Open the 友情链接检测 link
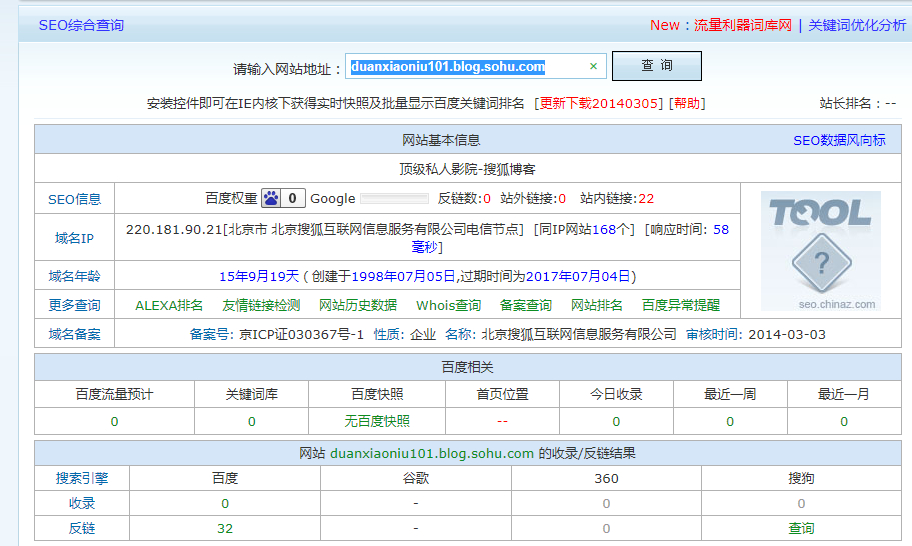The image size is (912, 546). (x=261, y=305)
